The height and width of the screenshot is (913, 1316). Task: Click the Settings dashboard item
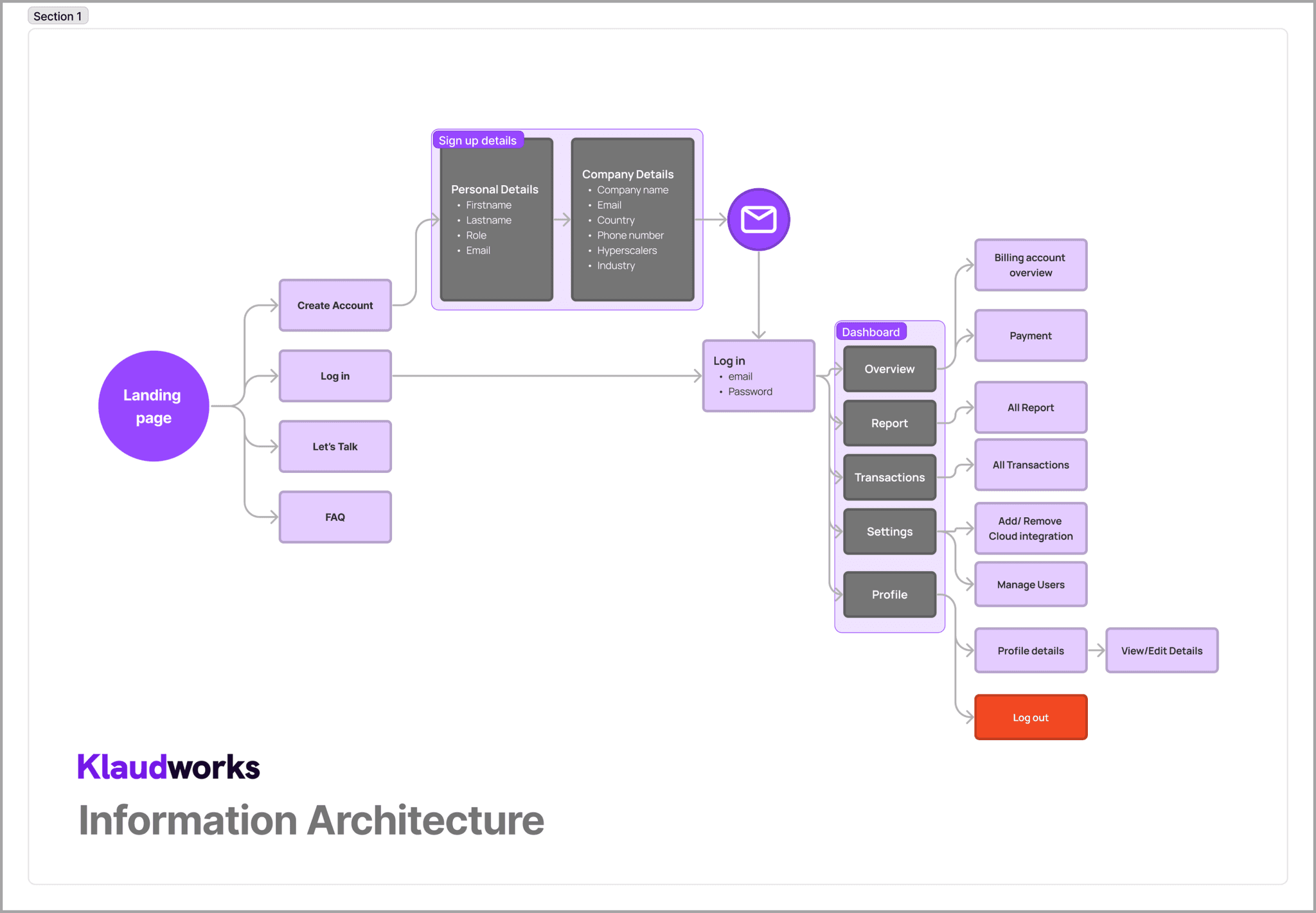coord(889,531)
